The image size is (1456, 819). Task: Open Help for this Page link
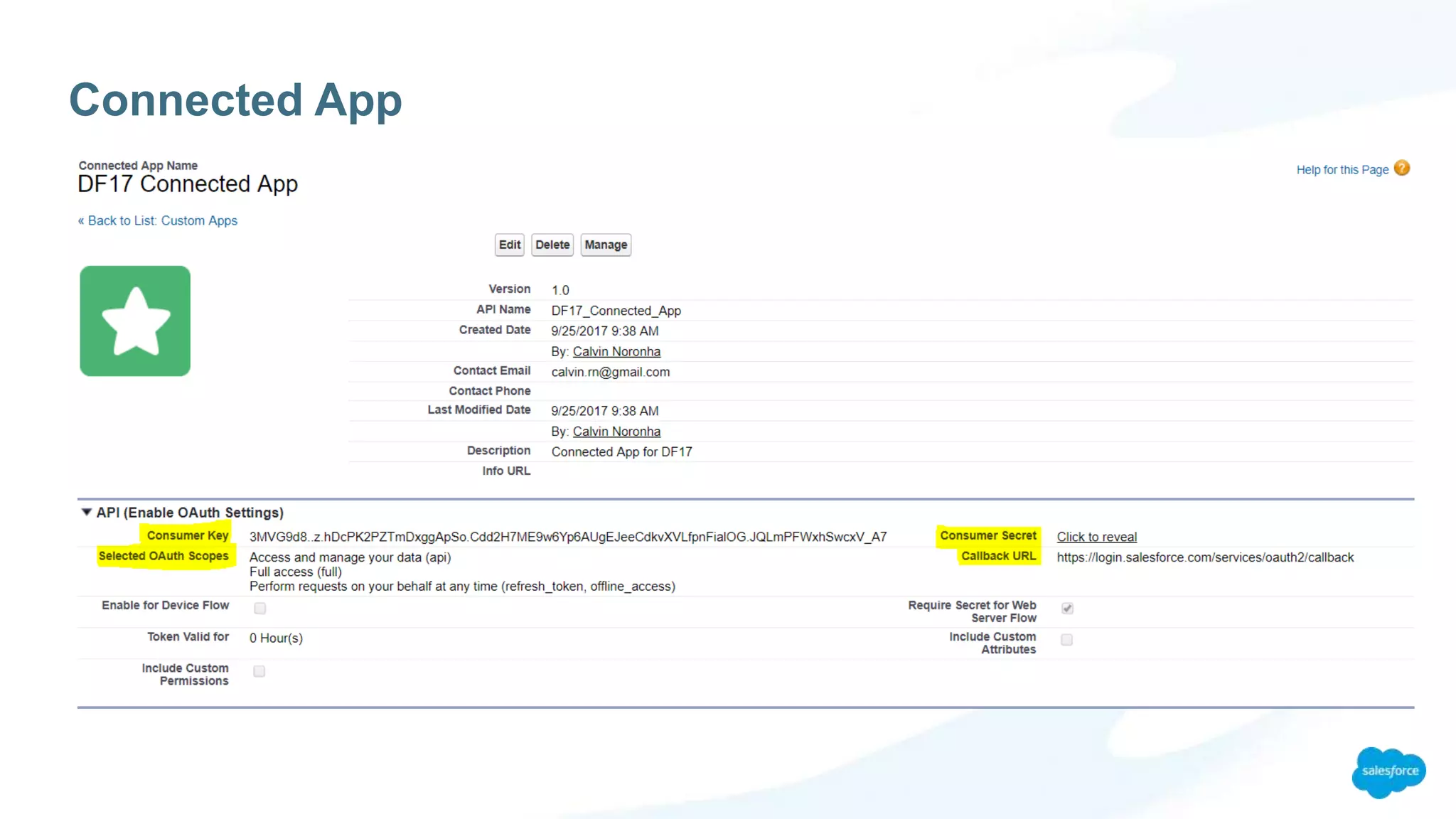coord(1342,170)
